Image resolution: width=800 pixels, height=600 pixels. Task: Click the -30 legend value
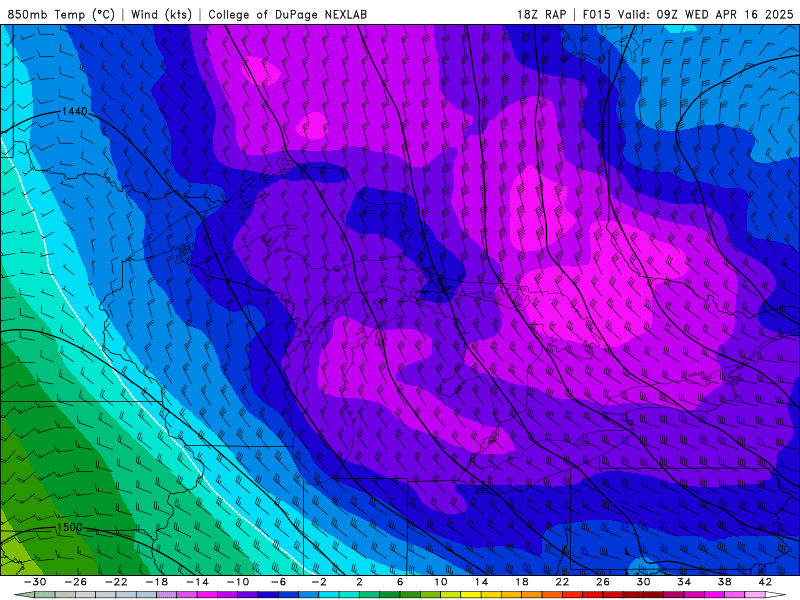(x=35, y=582)
